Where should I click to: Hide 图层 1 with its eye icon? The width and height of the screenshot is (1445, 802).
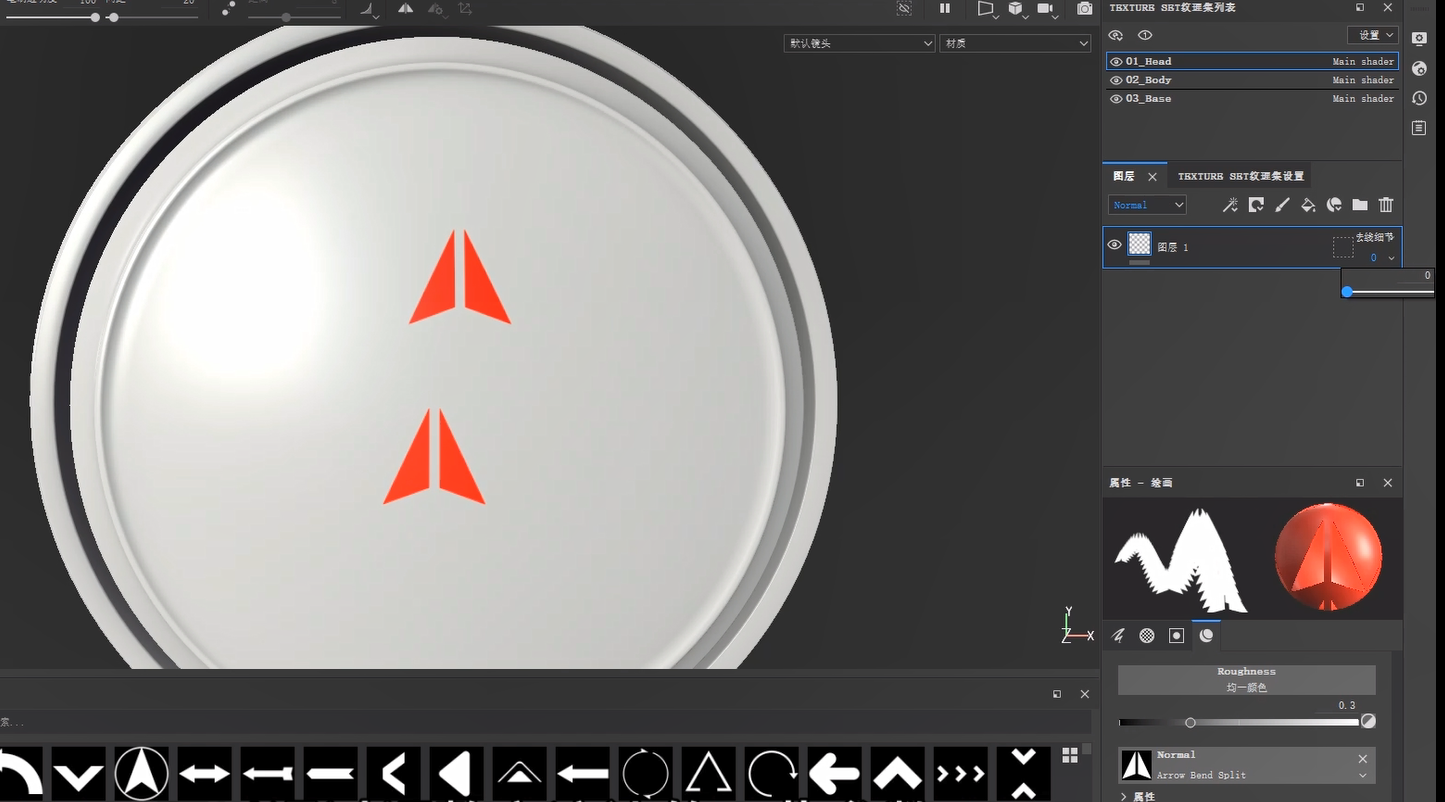coord(1114,245)
